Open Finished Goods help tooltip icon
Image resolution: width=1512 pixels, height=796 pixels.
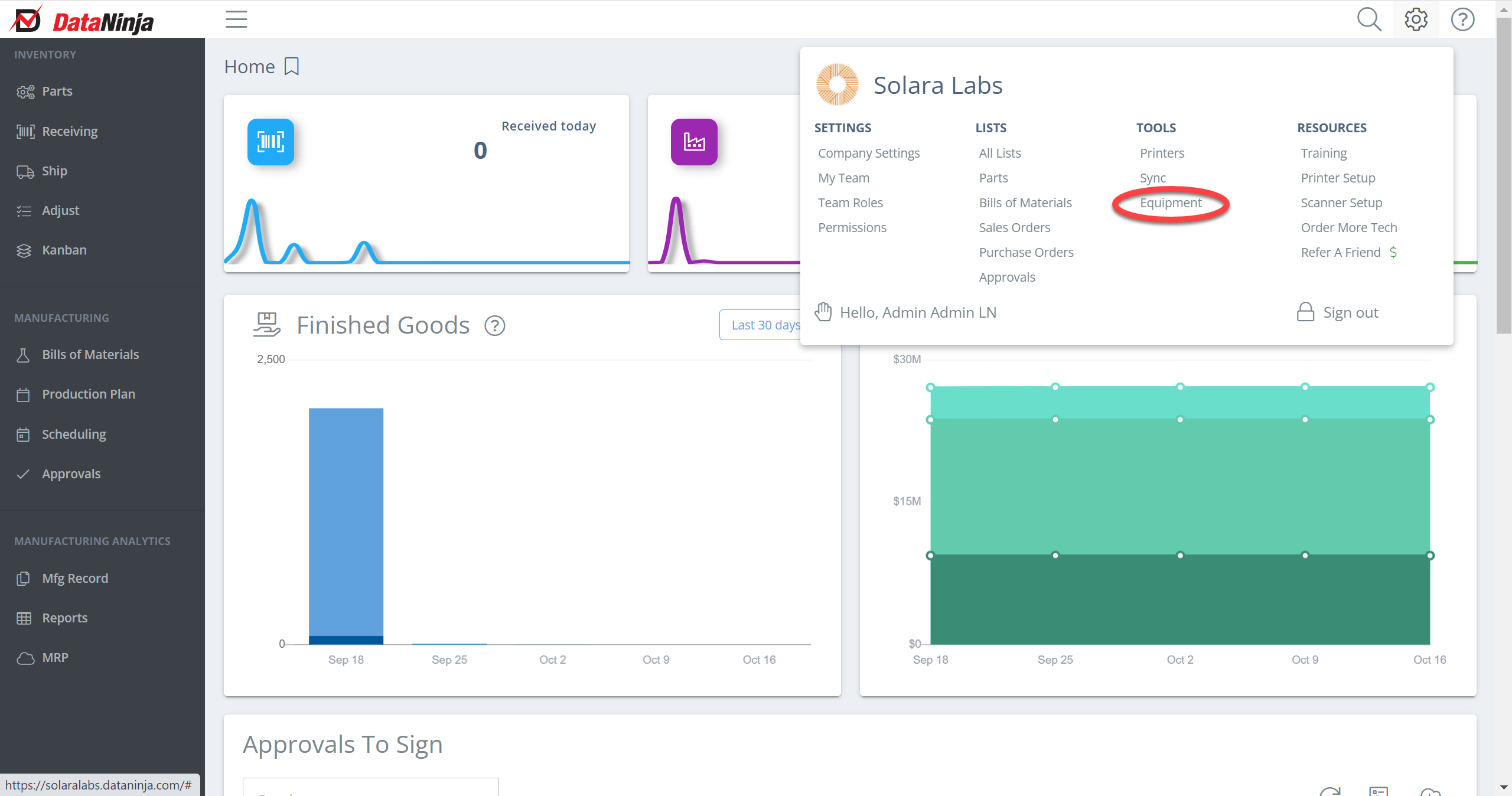(x=494, y=326)
